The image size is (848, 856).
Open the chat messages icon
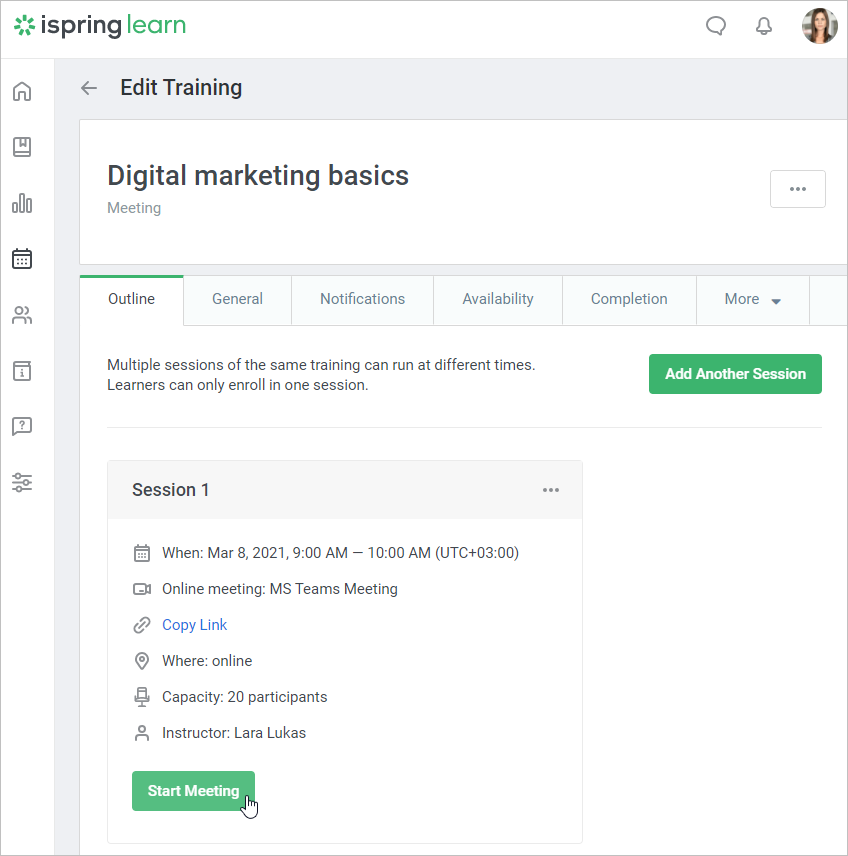pyautogui.click(x=716, y=26)
